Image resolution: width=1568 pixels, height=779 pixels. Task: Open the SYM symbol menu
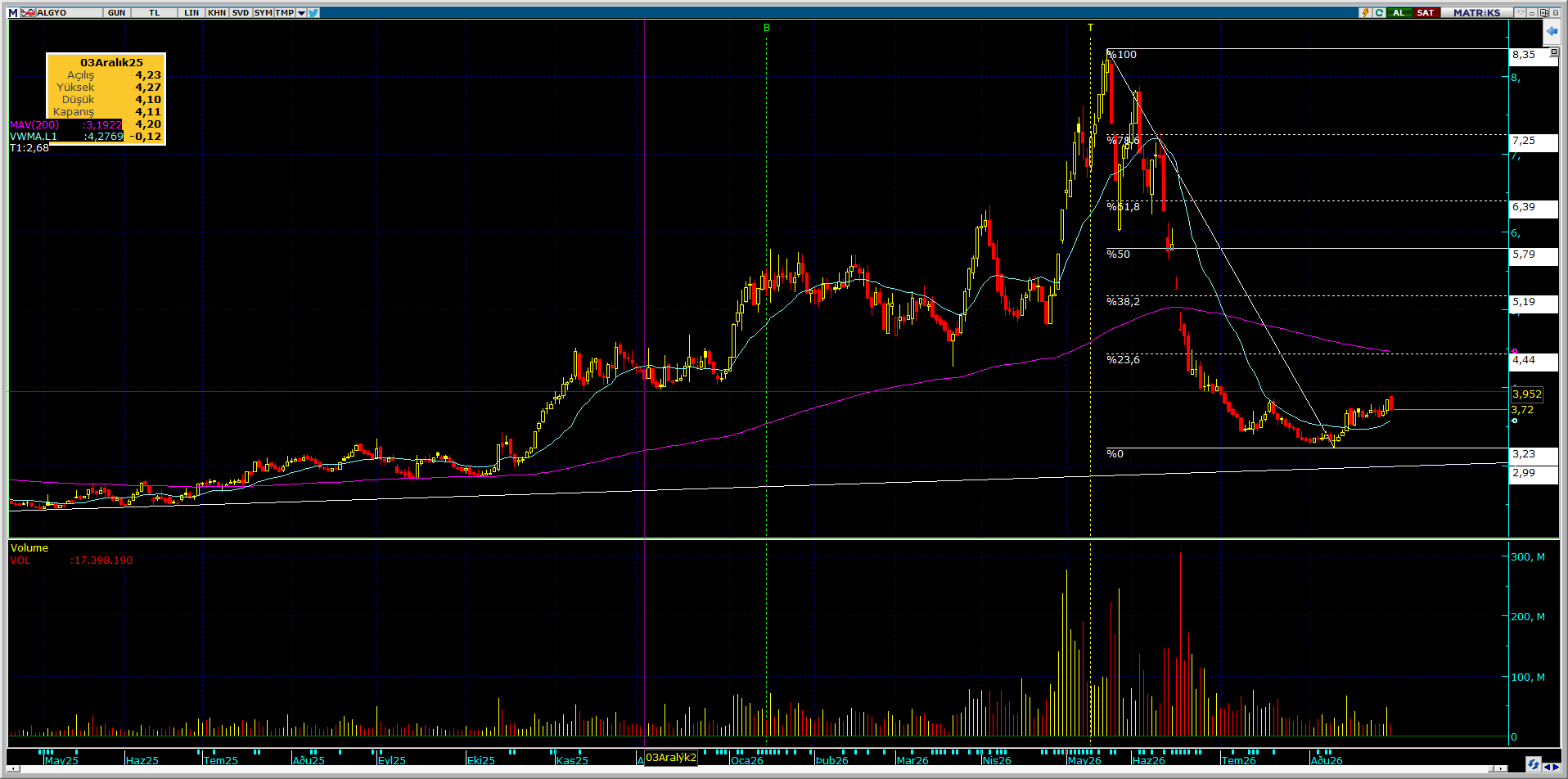(264, 13)
